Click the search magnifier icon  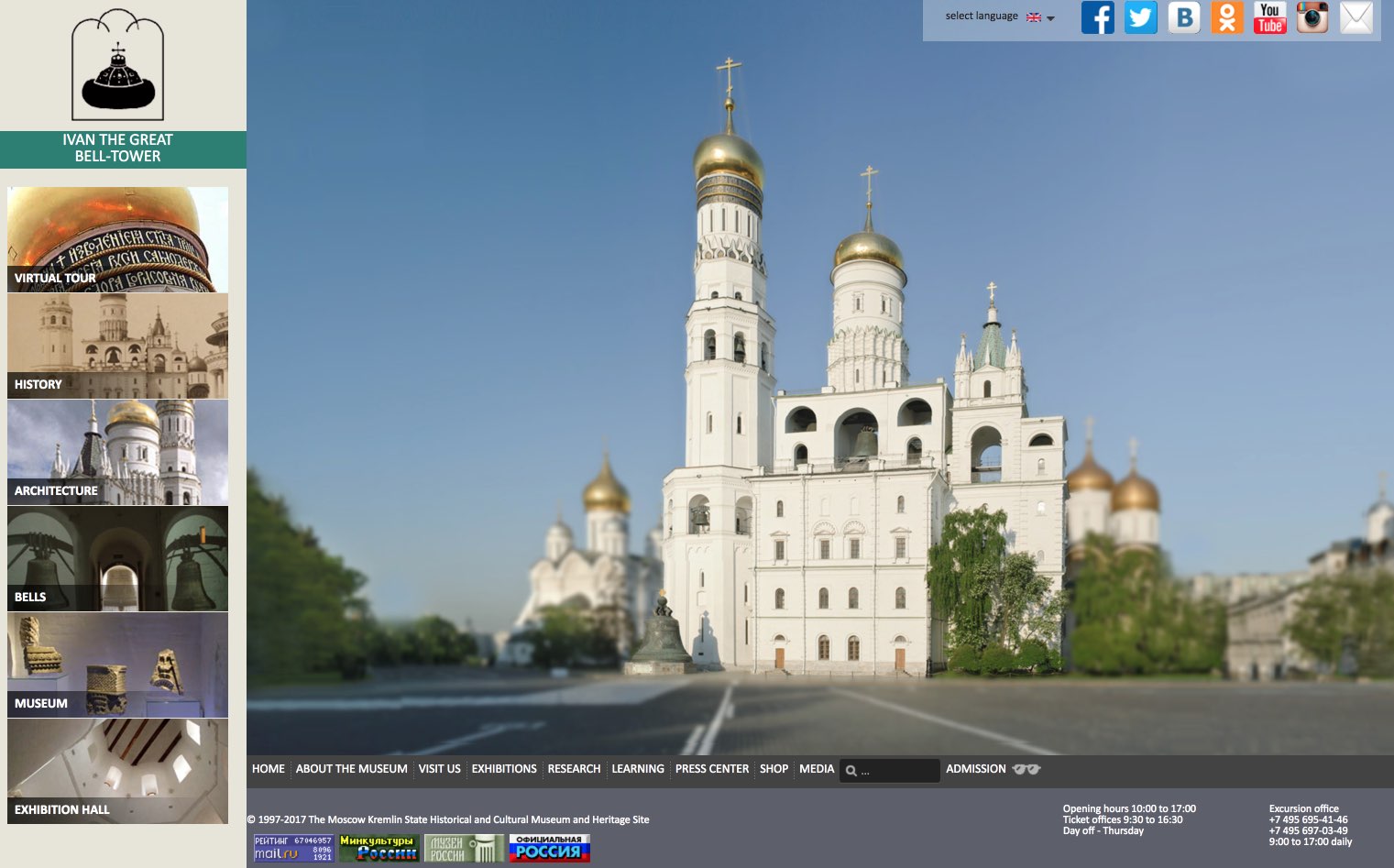click(x=851, y=771)
